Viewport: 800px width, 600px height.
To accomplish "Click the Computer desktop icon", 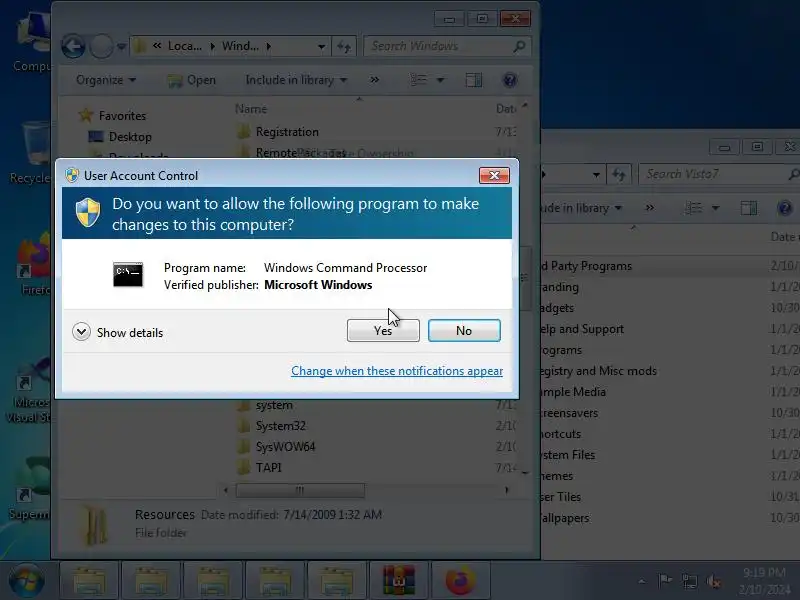I will (33, 43).
